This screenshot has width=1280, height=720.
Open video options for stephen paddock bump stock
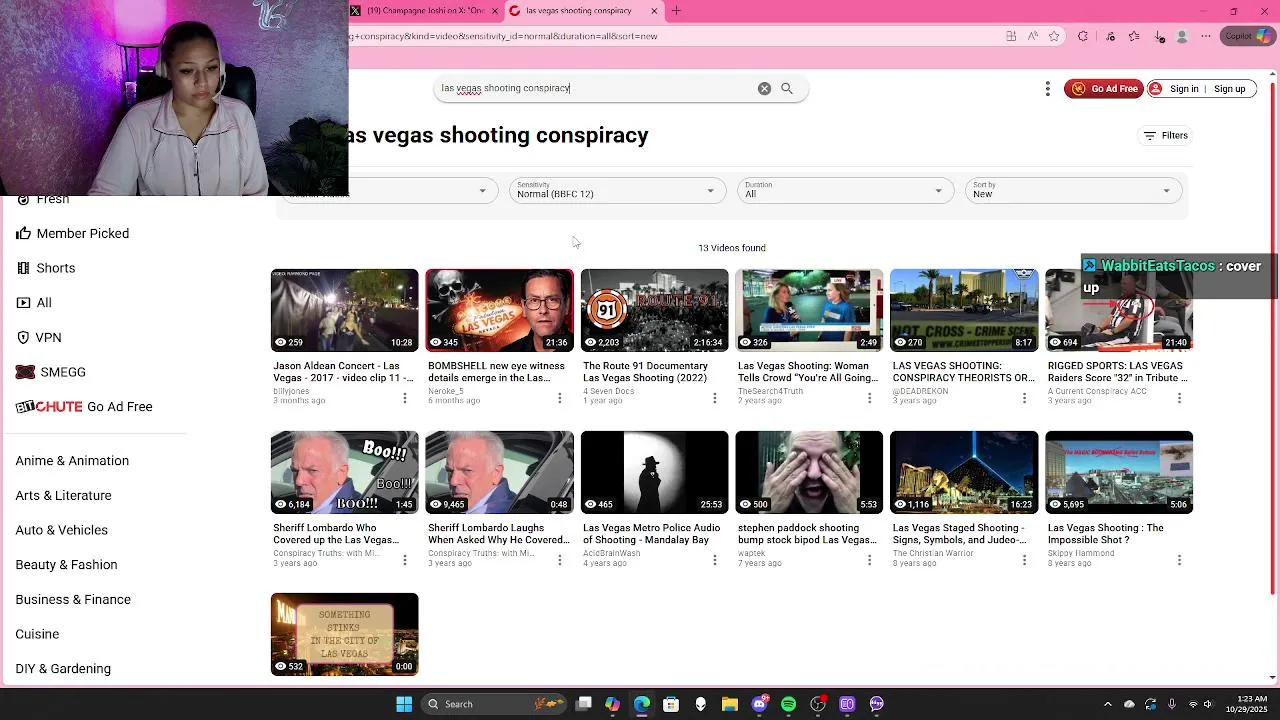point(870,560)
